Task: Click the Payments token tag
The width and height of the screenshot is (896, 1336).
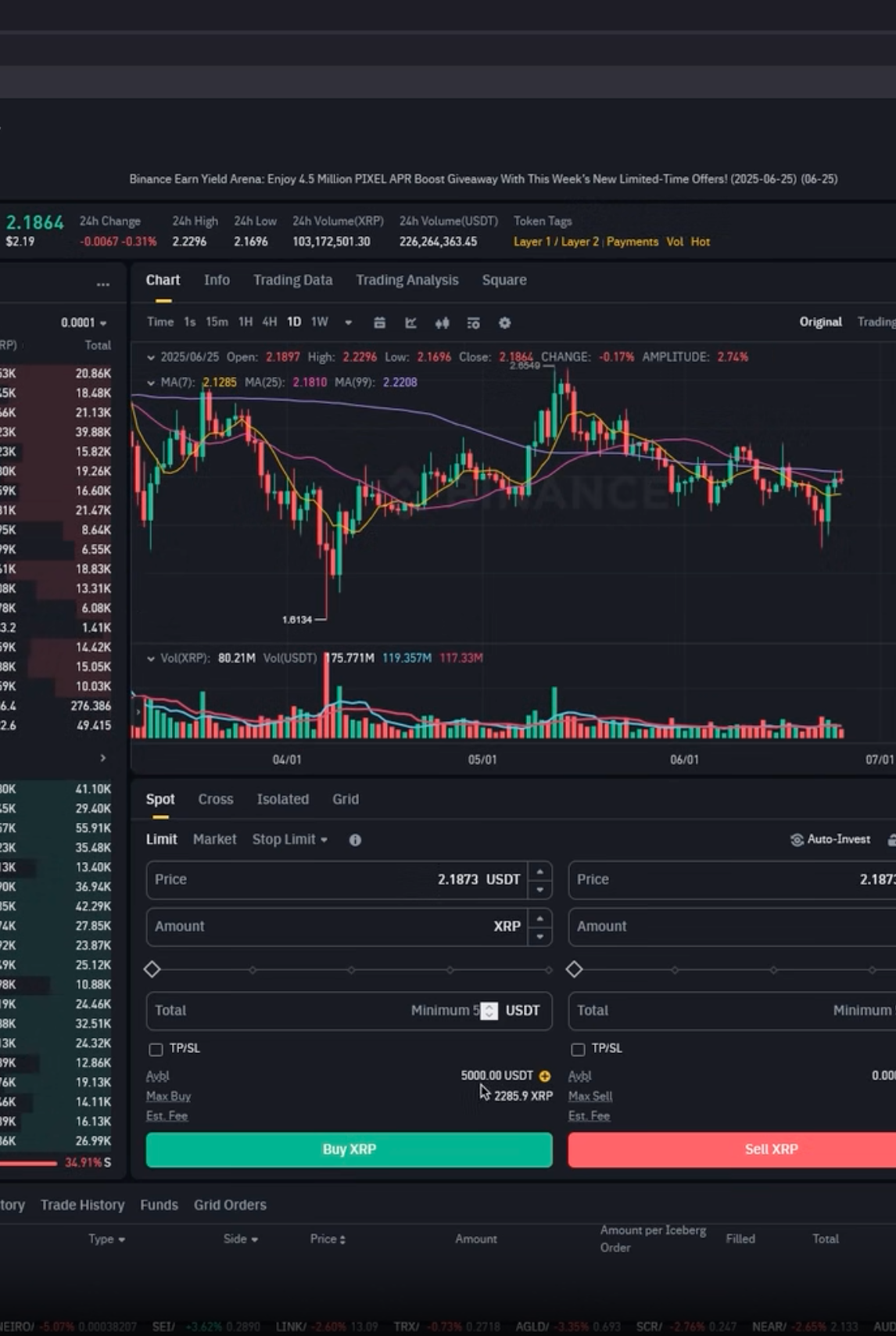Action: pyautogui.click(x=633, y=242)
